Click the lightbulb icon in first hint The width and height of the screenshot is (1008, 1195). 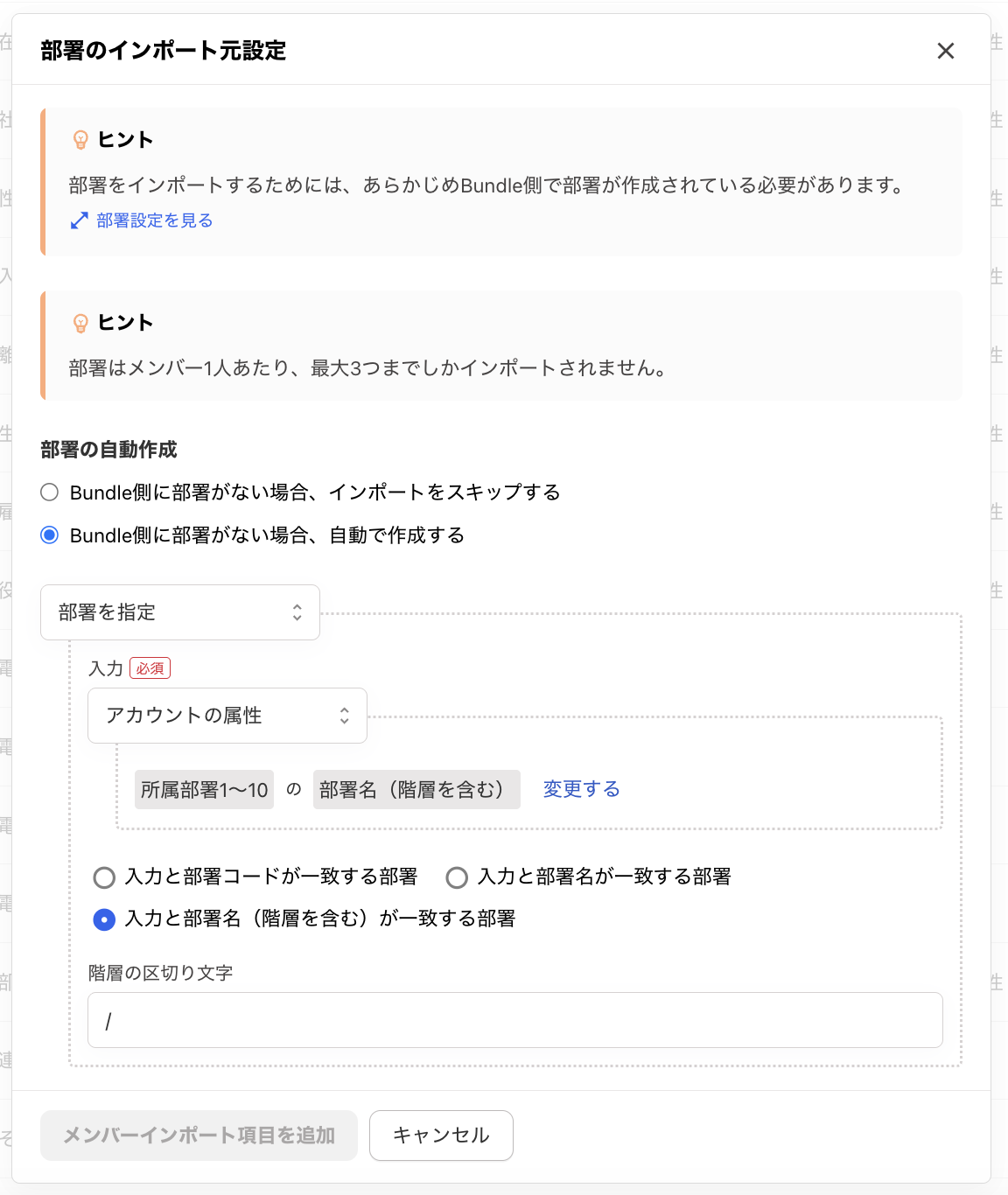pyautogui.click(x=80, y=140)
